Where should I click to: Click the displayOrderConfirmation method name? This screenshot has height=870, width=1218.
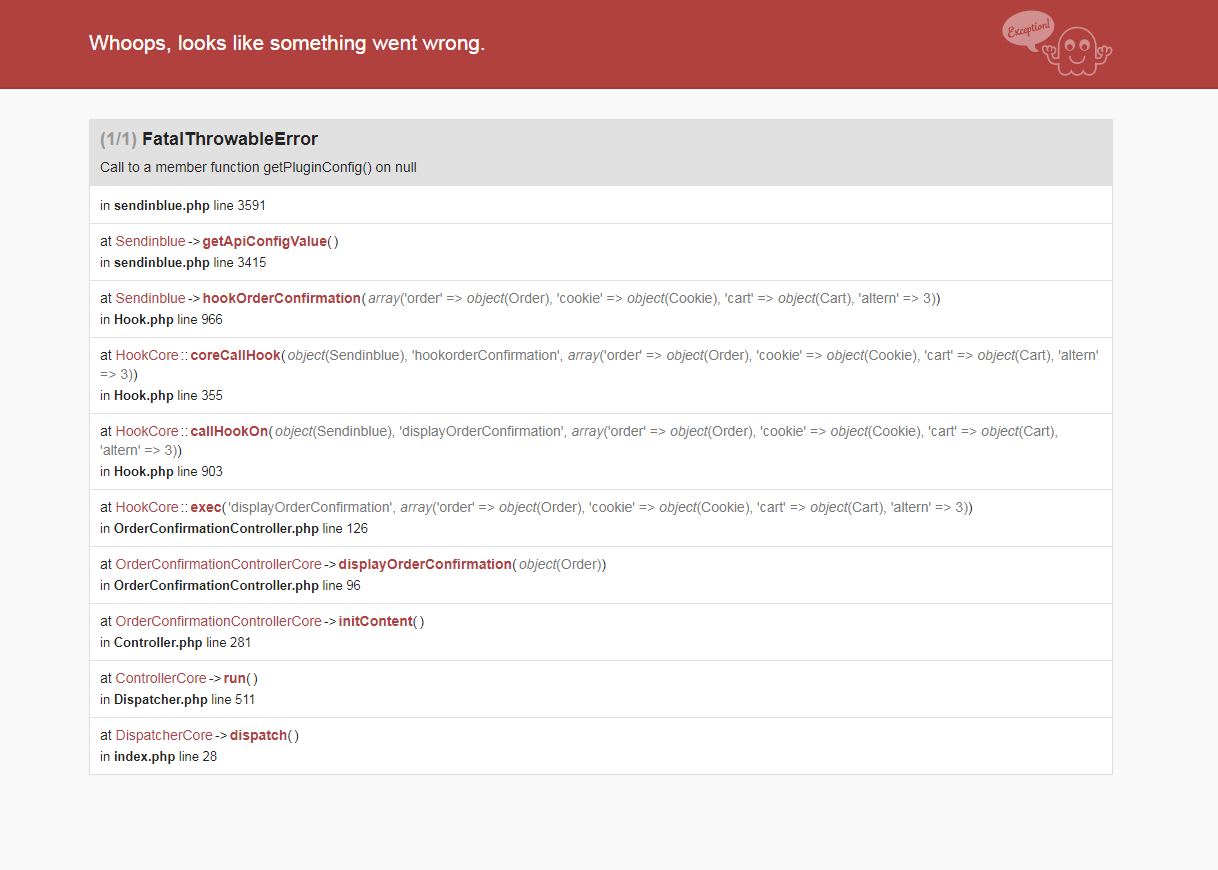click(x=425, y=564)
